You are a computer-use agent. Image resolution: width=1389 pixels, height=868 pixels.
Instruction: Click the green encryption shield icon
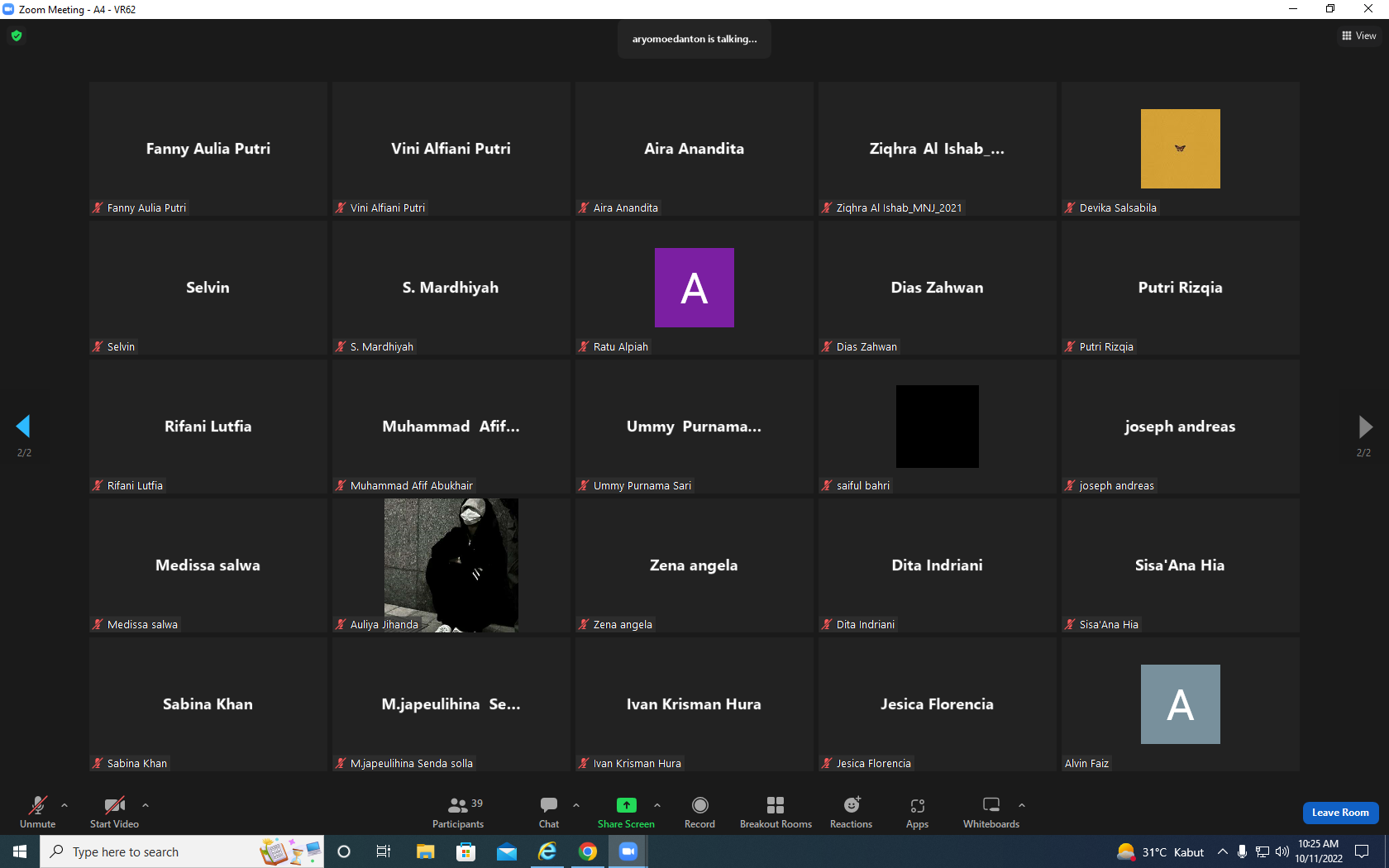(17, 36)
